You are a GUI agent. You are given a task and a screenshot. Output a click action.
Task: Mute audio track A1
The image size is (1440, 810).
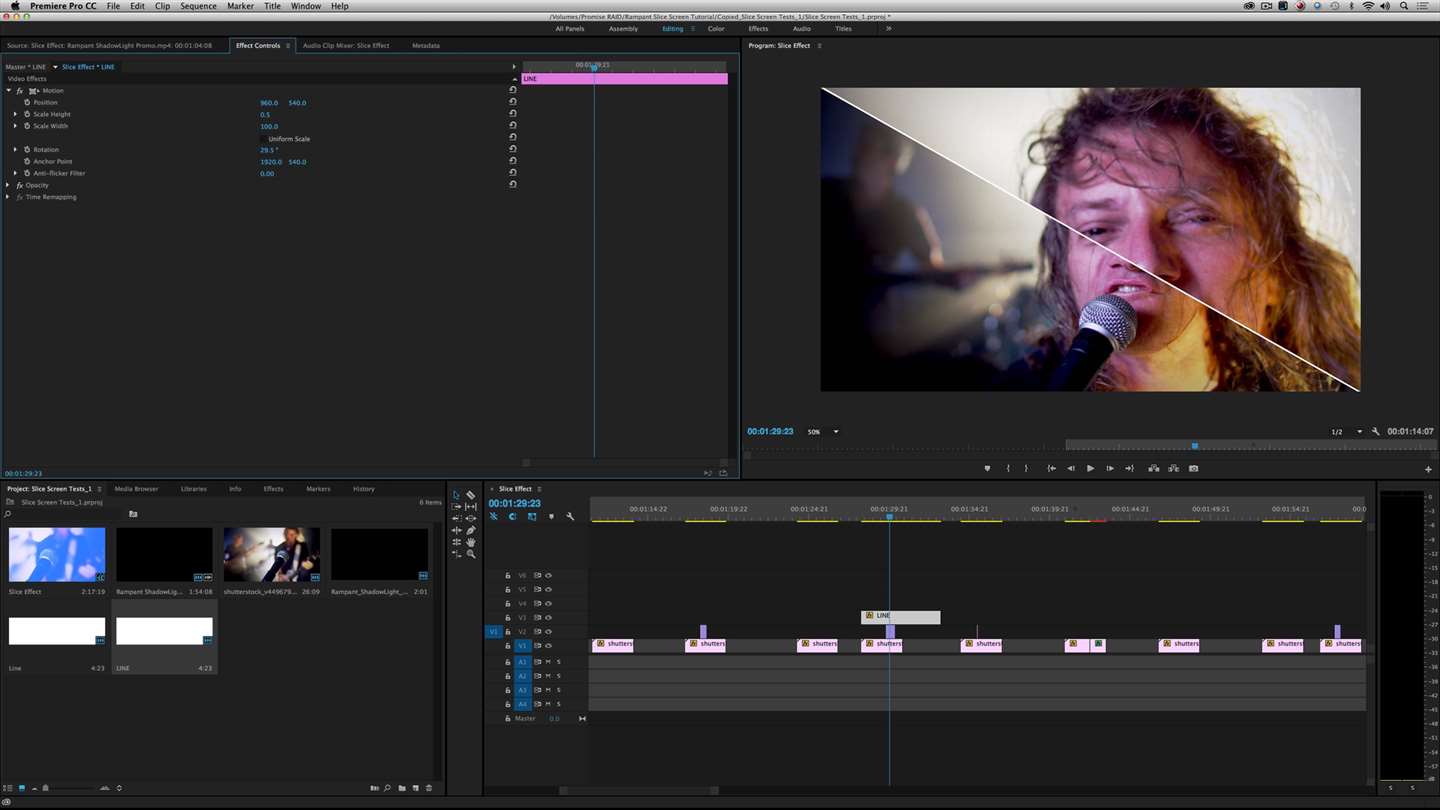tap(548, 662)
